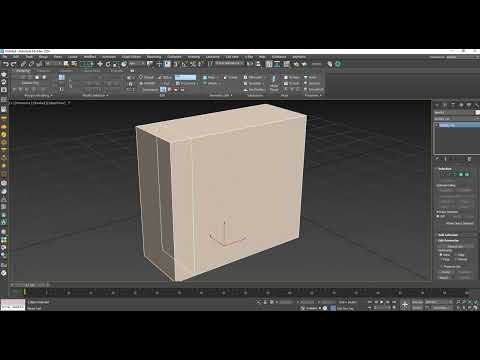Screen dimensions: 480x360
Task: Click the Mirror tool icon
Action: [x=250, y=64]
